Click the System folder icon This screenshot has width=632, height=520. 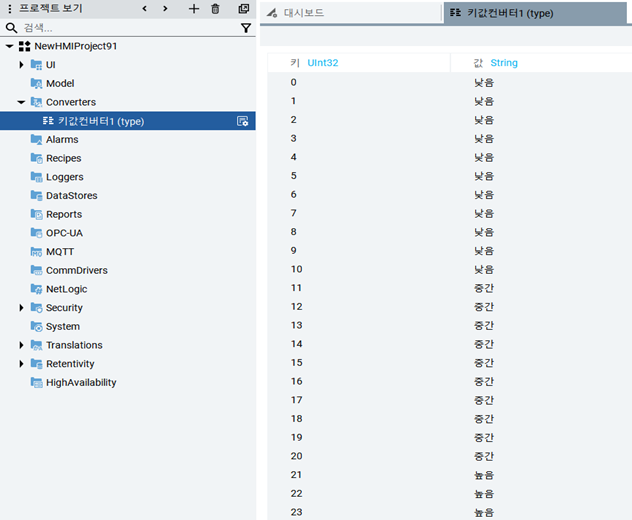[x=36, y=327]
